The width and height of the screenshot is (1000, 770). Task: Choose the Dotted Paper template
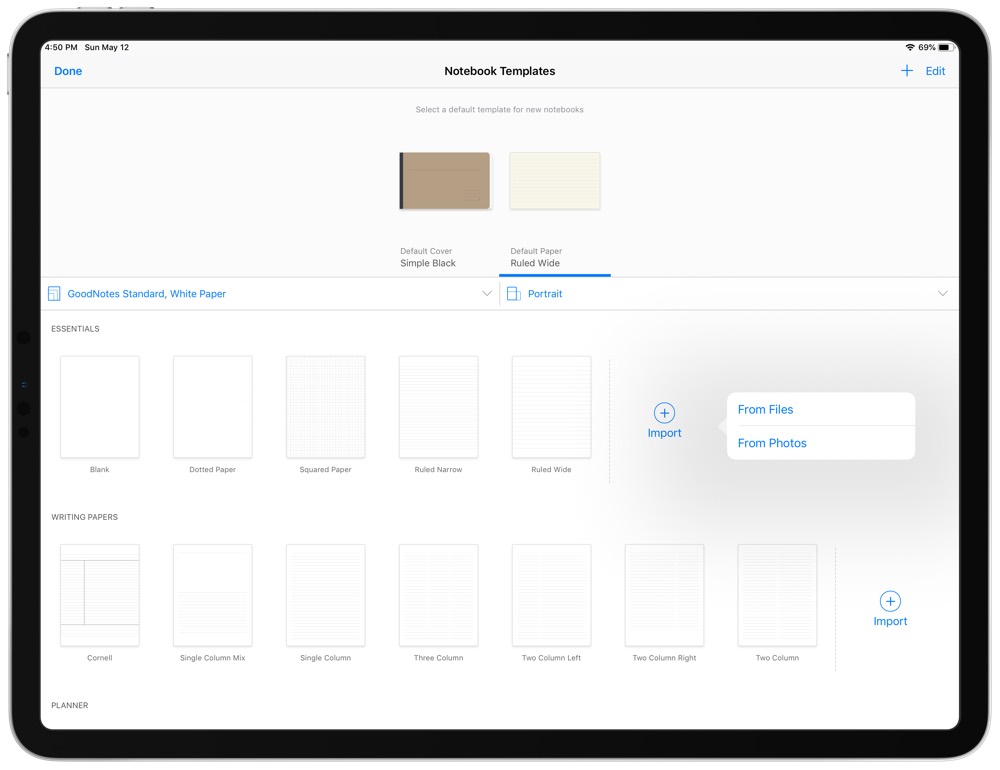coord(212,406)
